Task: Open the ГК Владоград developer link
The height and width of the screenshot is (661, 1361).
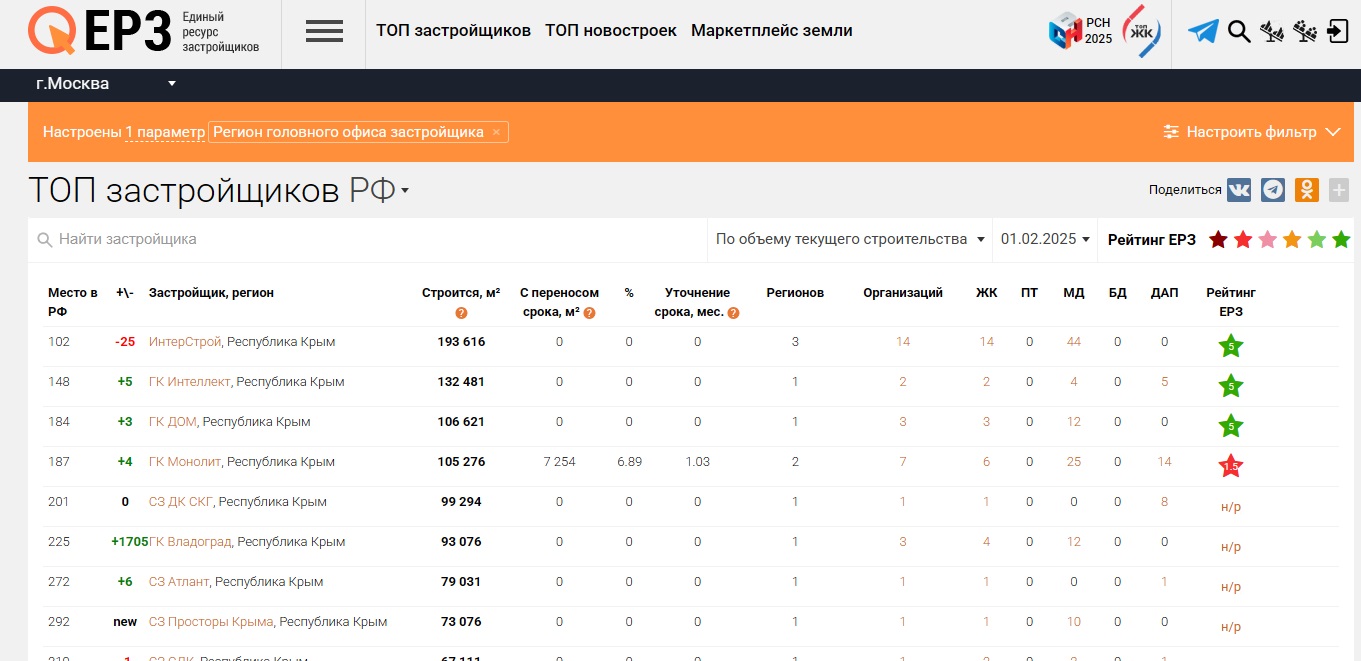Action: (x=190, y=542)
